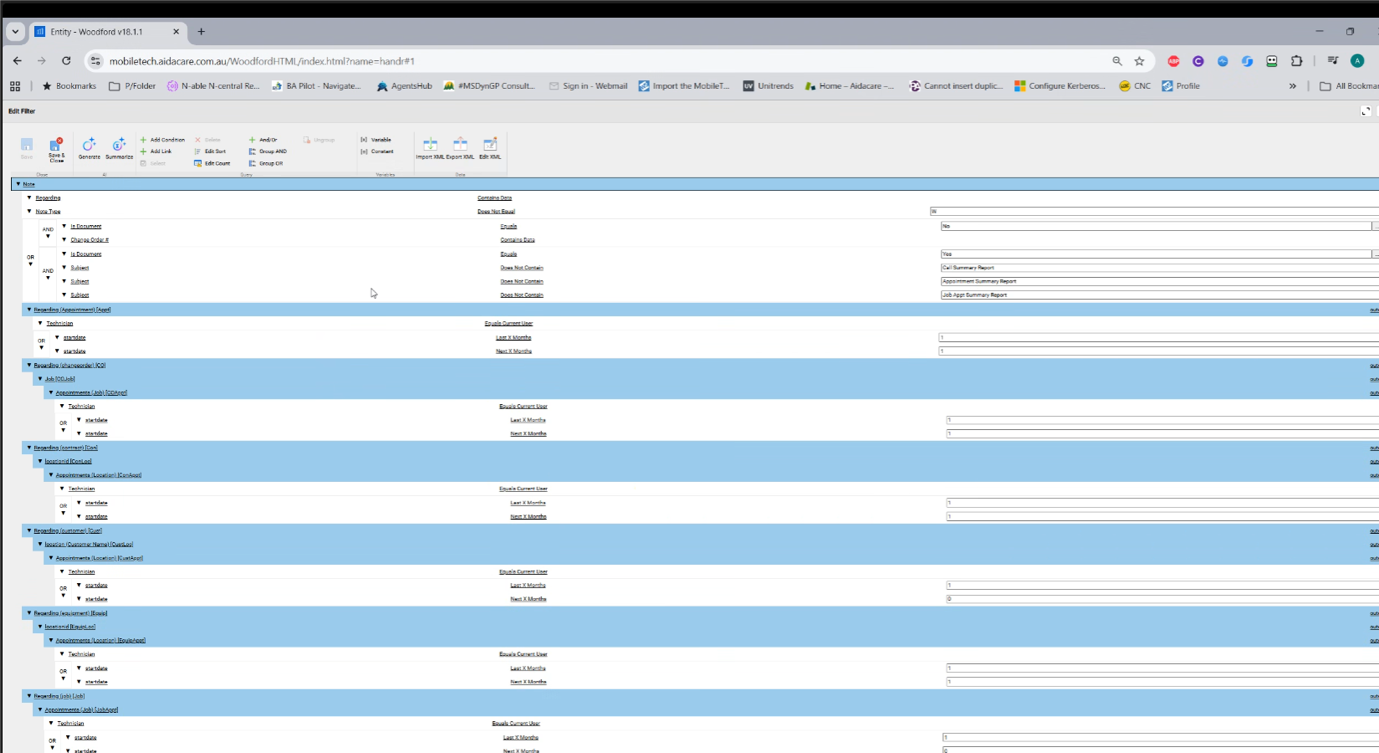Click the Save & Close toolbar icon
1379x753 pixels.
(56, 150)
